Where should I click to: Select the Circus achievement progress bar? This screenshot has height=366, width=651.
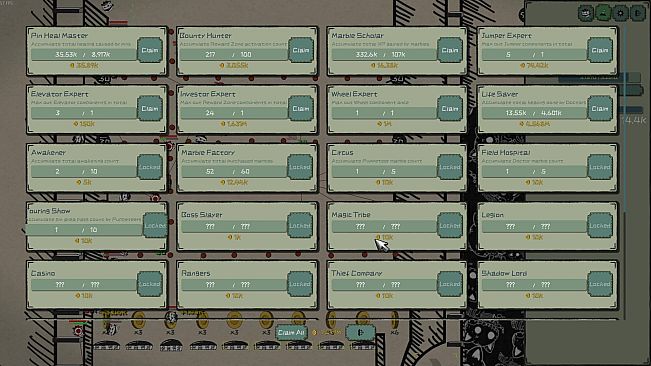click(384, 171)
